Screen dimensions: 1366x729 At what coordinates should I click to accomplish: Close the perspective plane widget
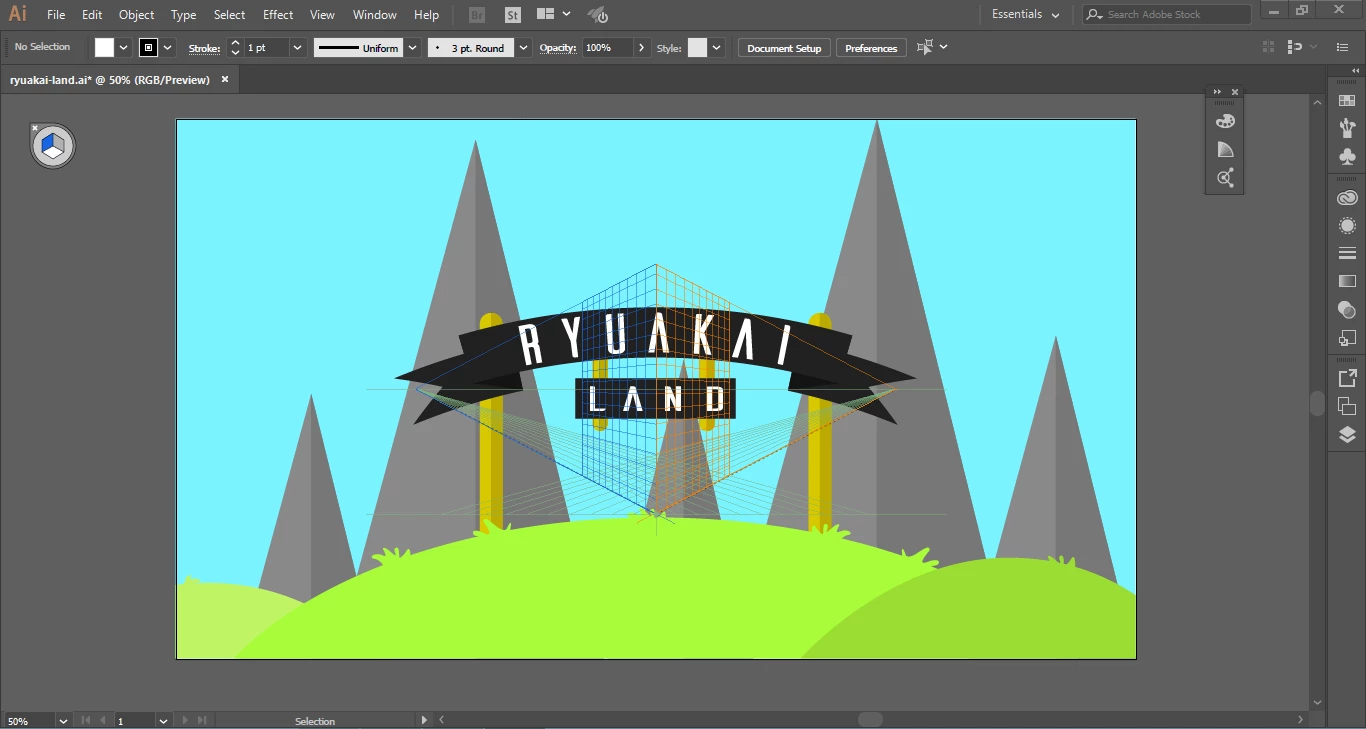point(35,128)
